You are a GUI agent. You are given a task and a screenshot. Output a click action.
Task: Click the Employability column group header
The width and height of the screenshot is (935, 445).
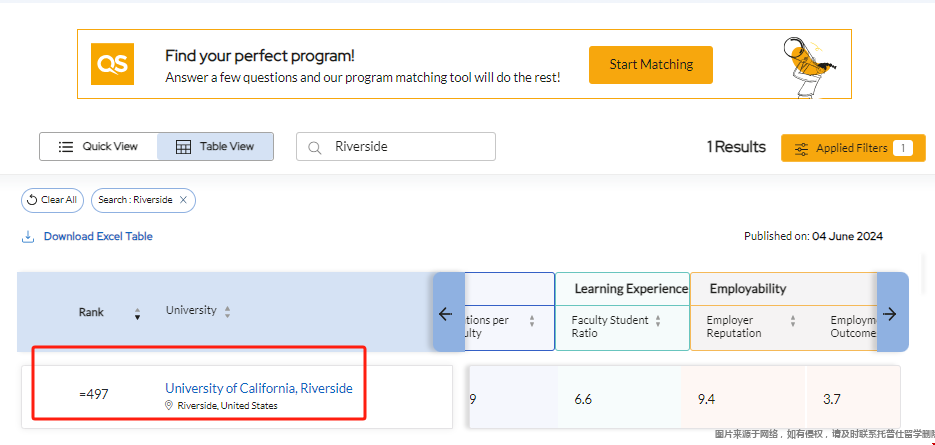(x=748, y=289)
